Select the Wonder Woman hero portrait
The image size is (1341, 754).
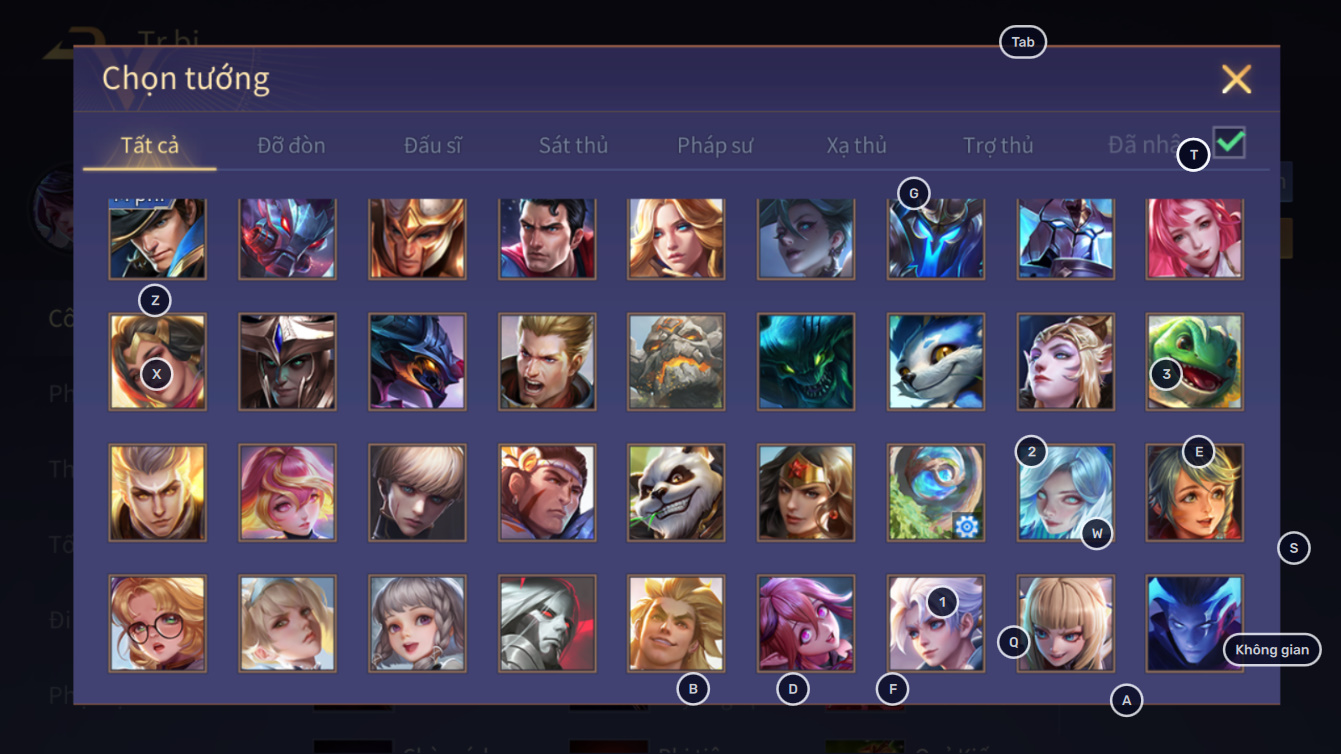pyautogui.click(x=806, y=493)
